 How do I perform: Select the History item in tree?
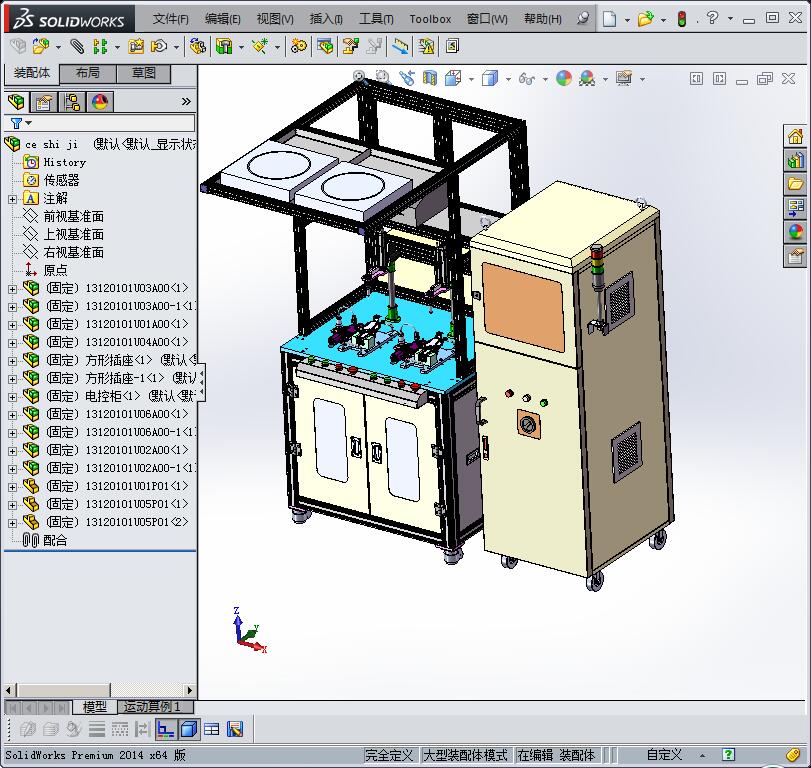(x=65, y=162)
